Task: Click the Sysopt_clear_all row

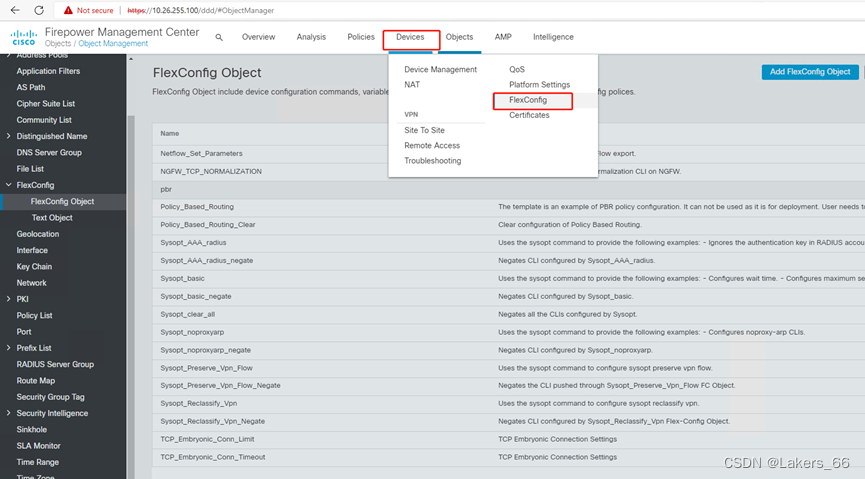Action: (x=509, y=315)
